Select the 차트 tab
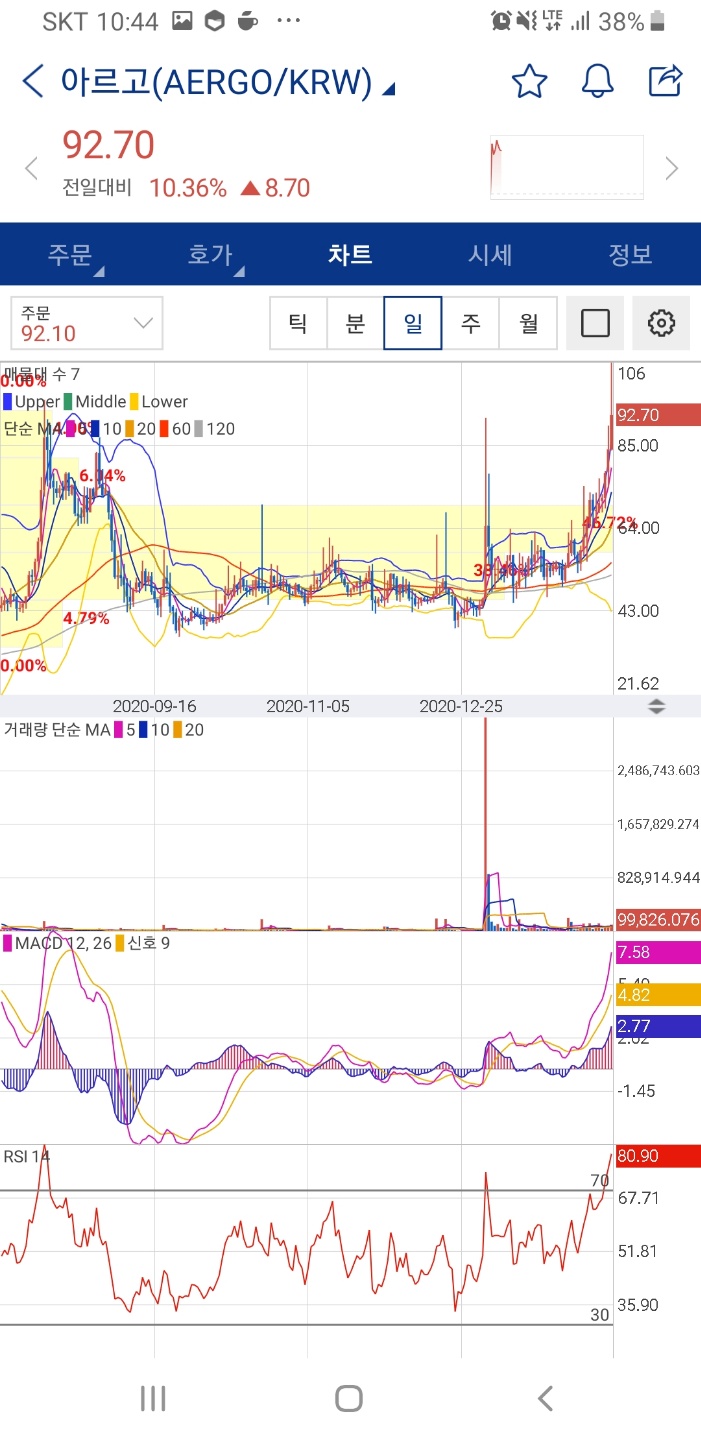 pos(350,254)
